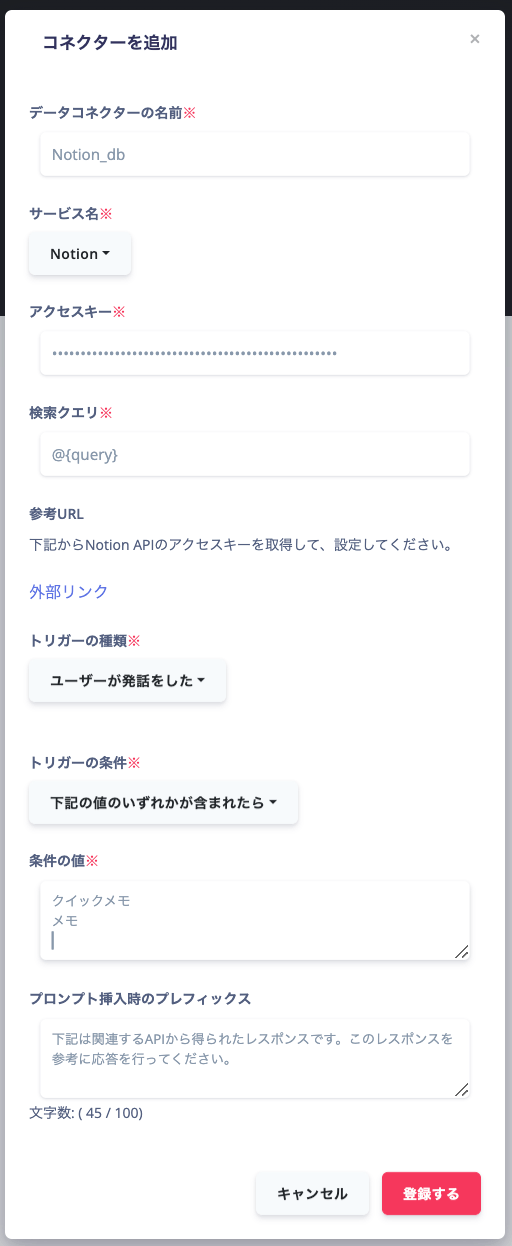Expand the 下記の値のいずれかが含まれたら condition dropdown

click(x=163, y=802)
